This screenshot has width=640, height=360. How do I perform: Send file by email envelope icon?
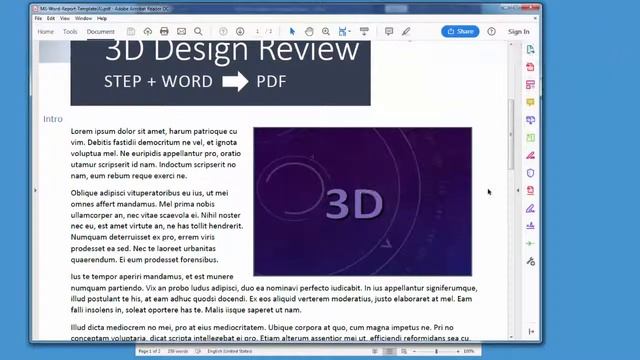coord(181,31)
